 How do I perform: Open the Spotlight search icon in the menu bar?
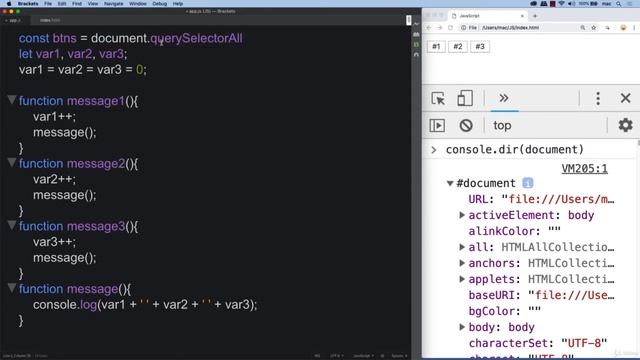(x=619, y=4)
